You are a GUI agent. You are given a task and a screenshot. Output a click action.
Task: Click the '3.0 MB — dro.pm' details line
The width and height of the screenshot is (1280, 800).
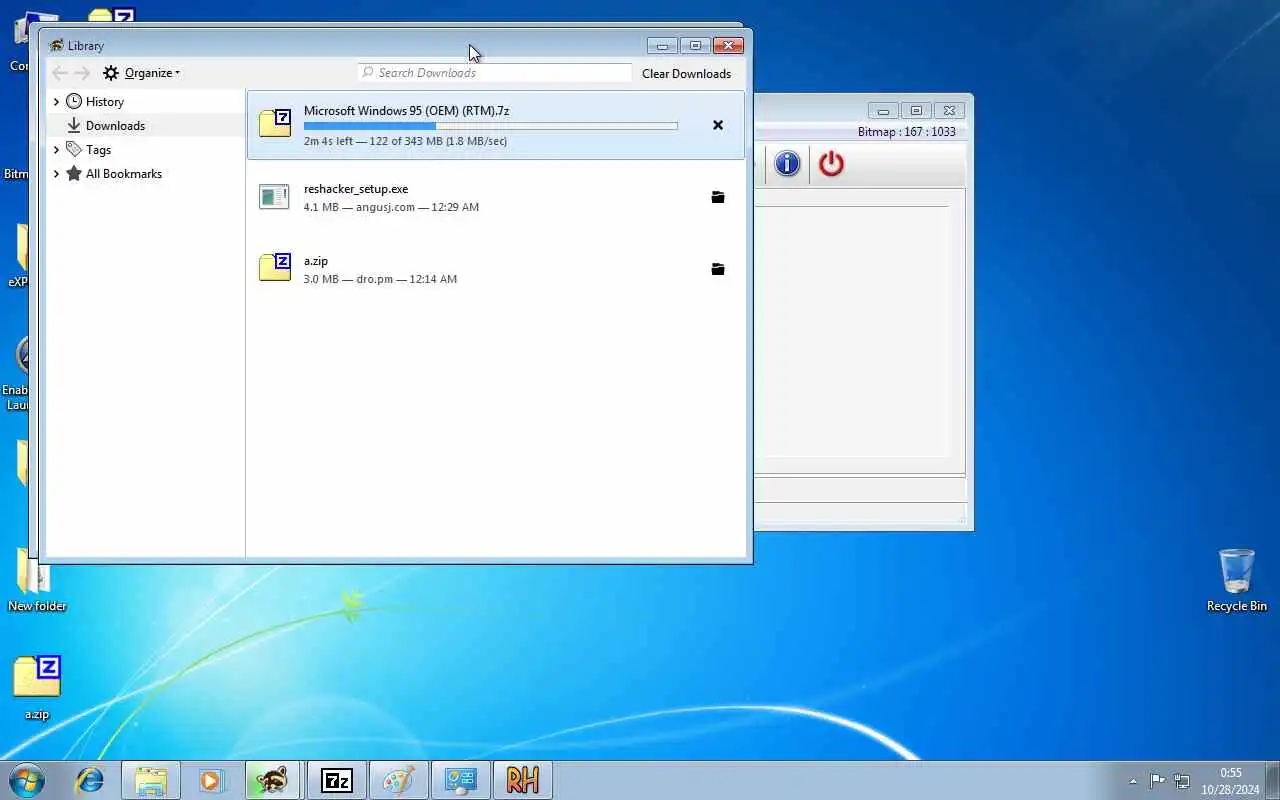coord(380,279)
